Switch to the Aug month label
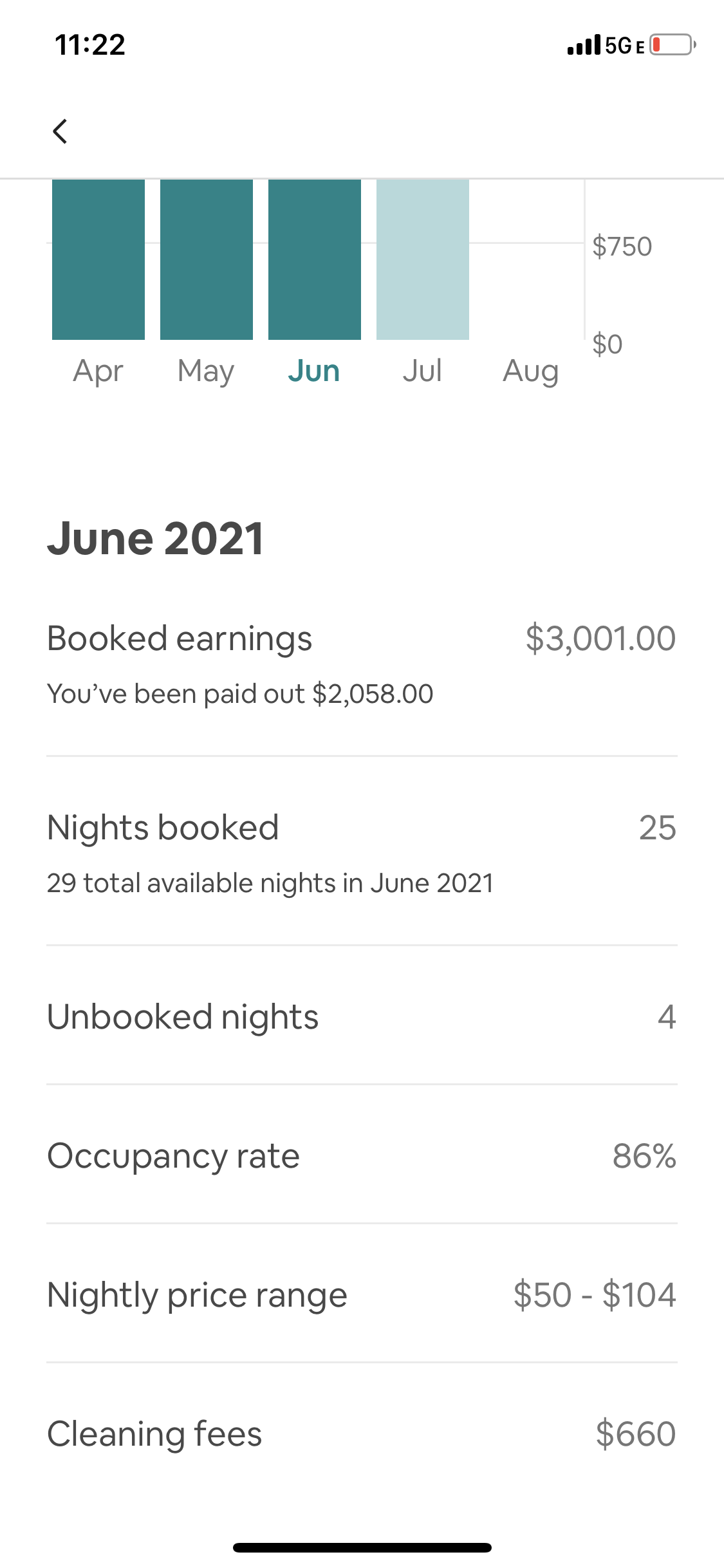 coord(530,371)
